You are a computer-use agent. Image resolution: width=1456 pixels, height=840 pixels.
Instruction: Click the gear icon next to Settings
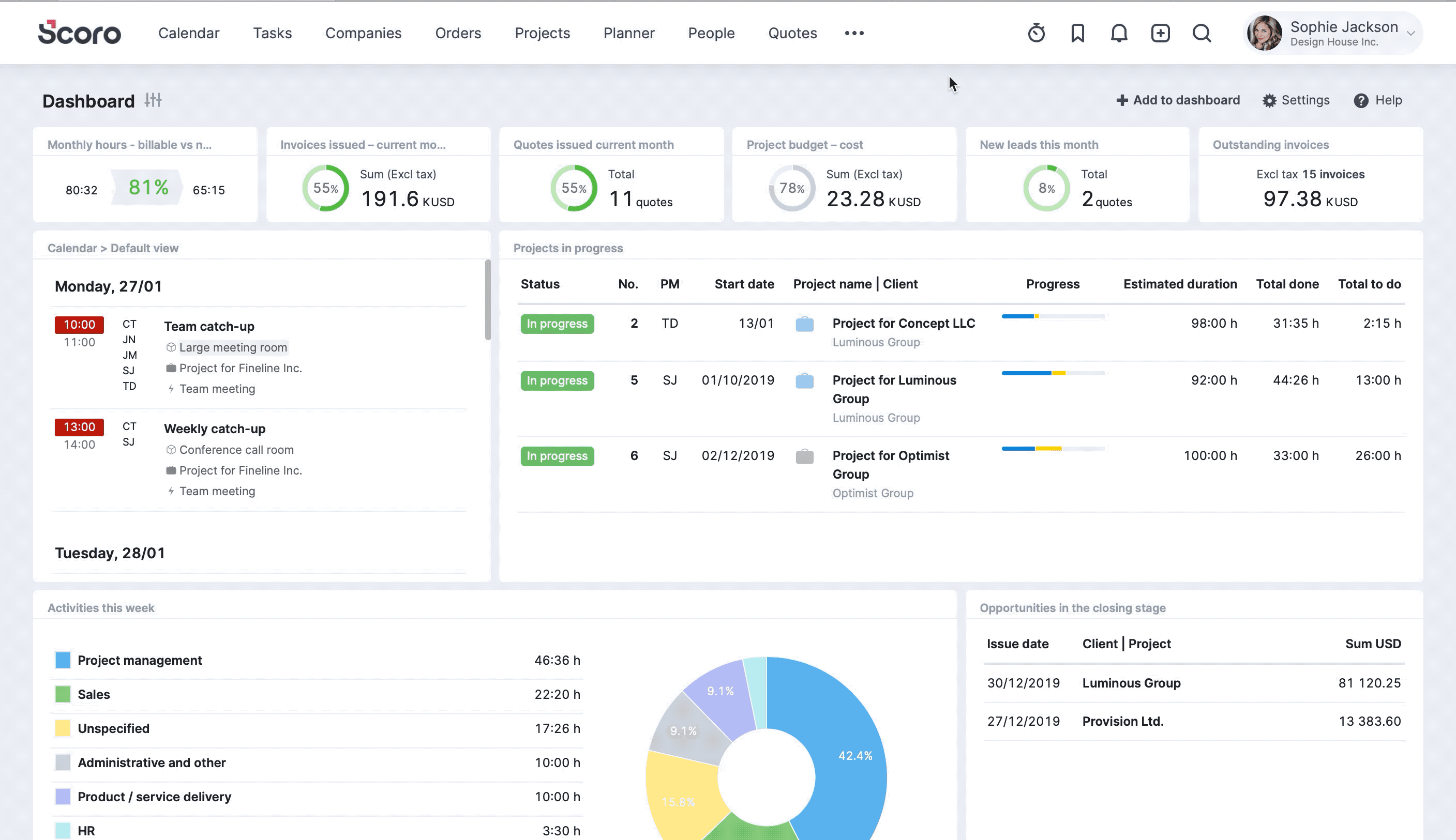click(1269, 100)
